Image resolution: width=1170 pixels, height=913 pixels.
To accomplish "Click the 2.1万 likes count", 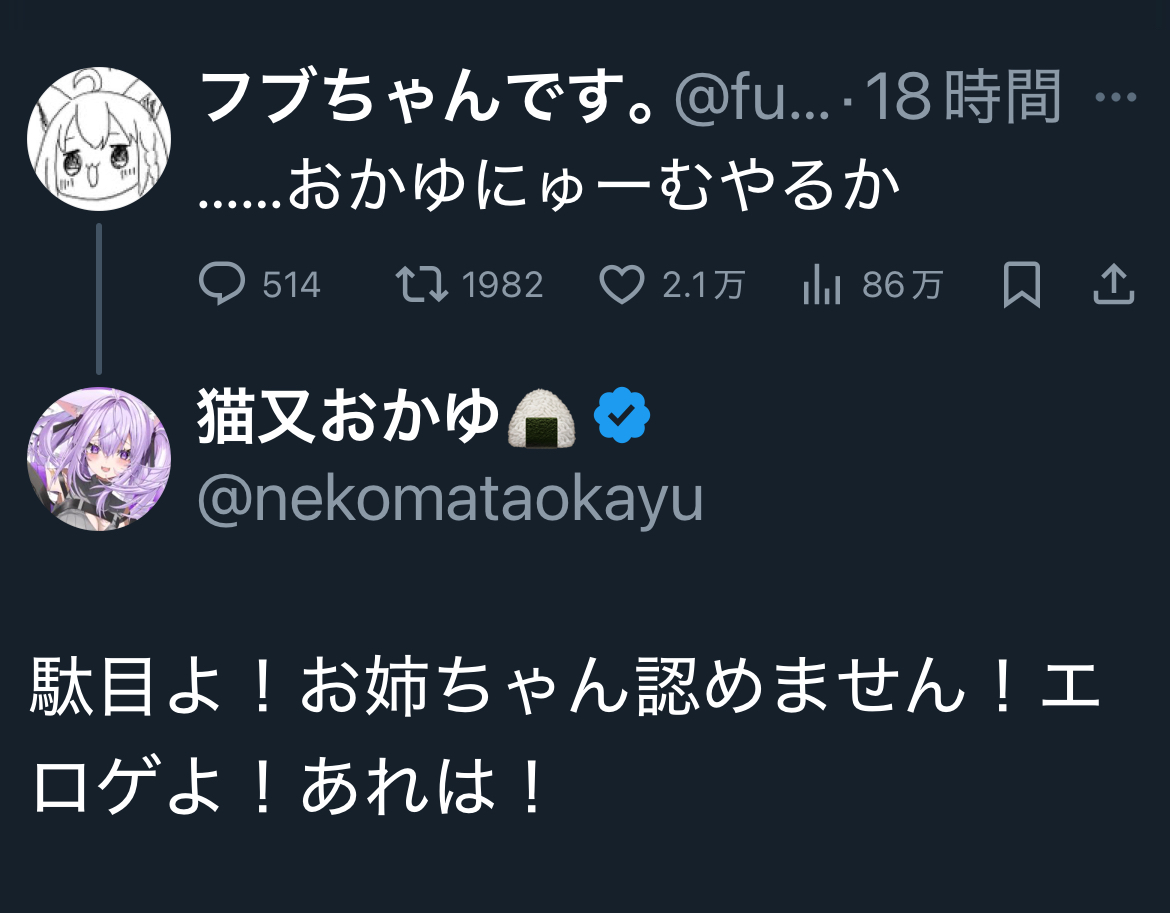I will 703,286.
